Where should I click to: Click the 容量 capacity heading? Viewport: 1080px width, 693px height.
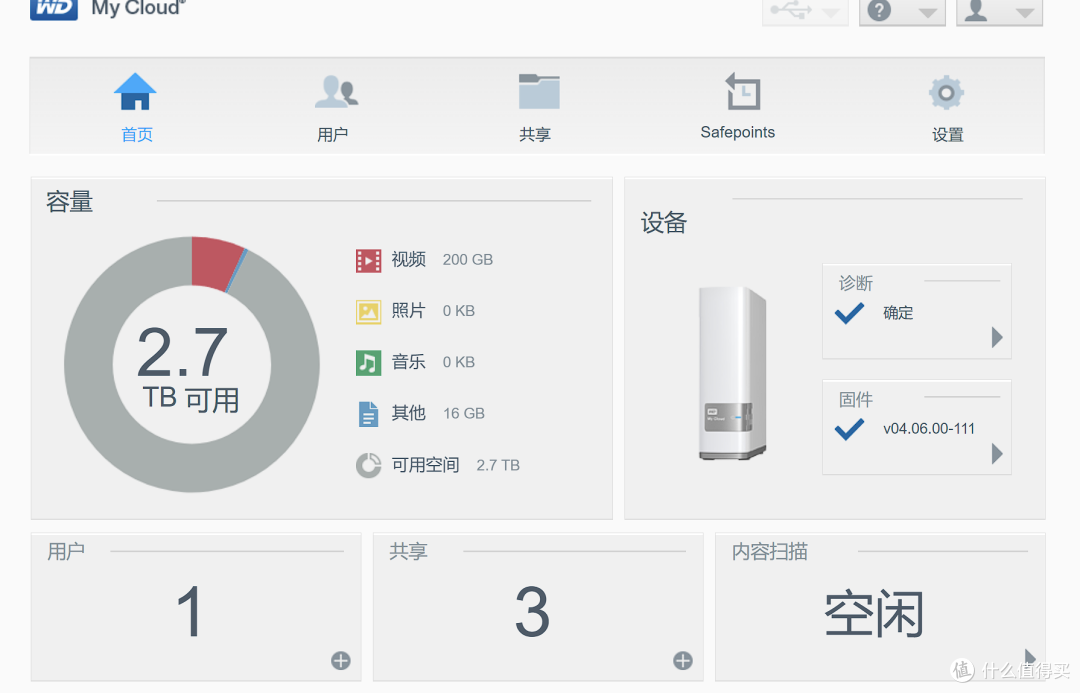(70, 202)
